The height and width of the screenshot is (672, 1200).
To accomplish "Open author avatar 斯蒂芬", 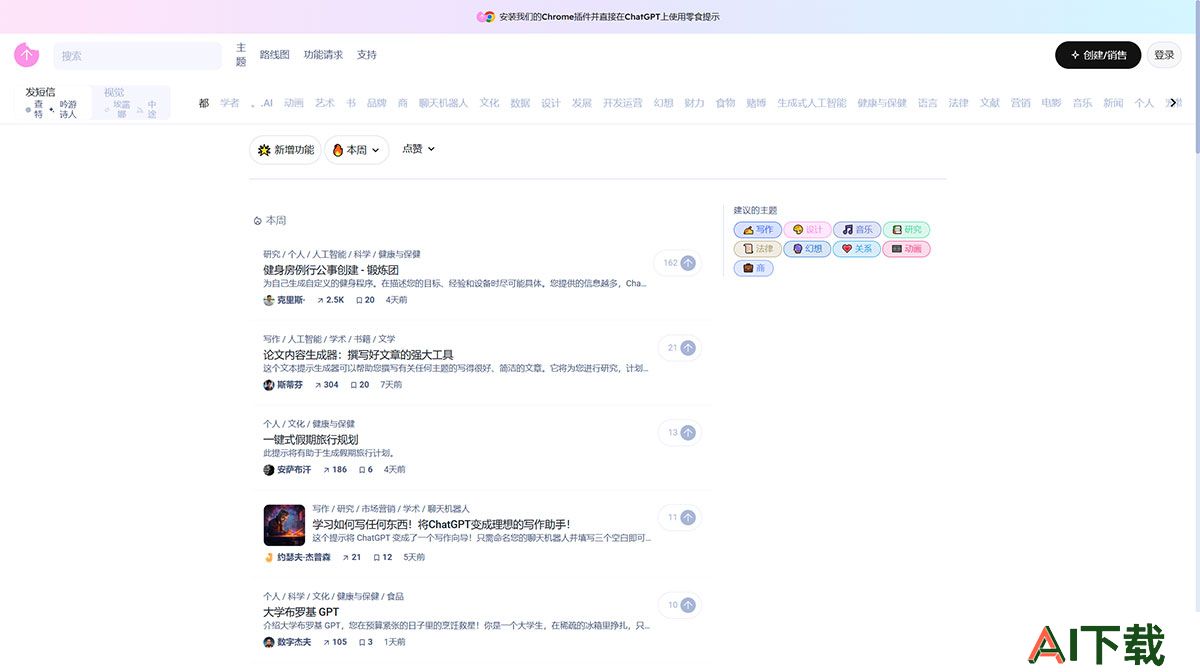I will click(269, 385).
